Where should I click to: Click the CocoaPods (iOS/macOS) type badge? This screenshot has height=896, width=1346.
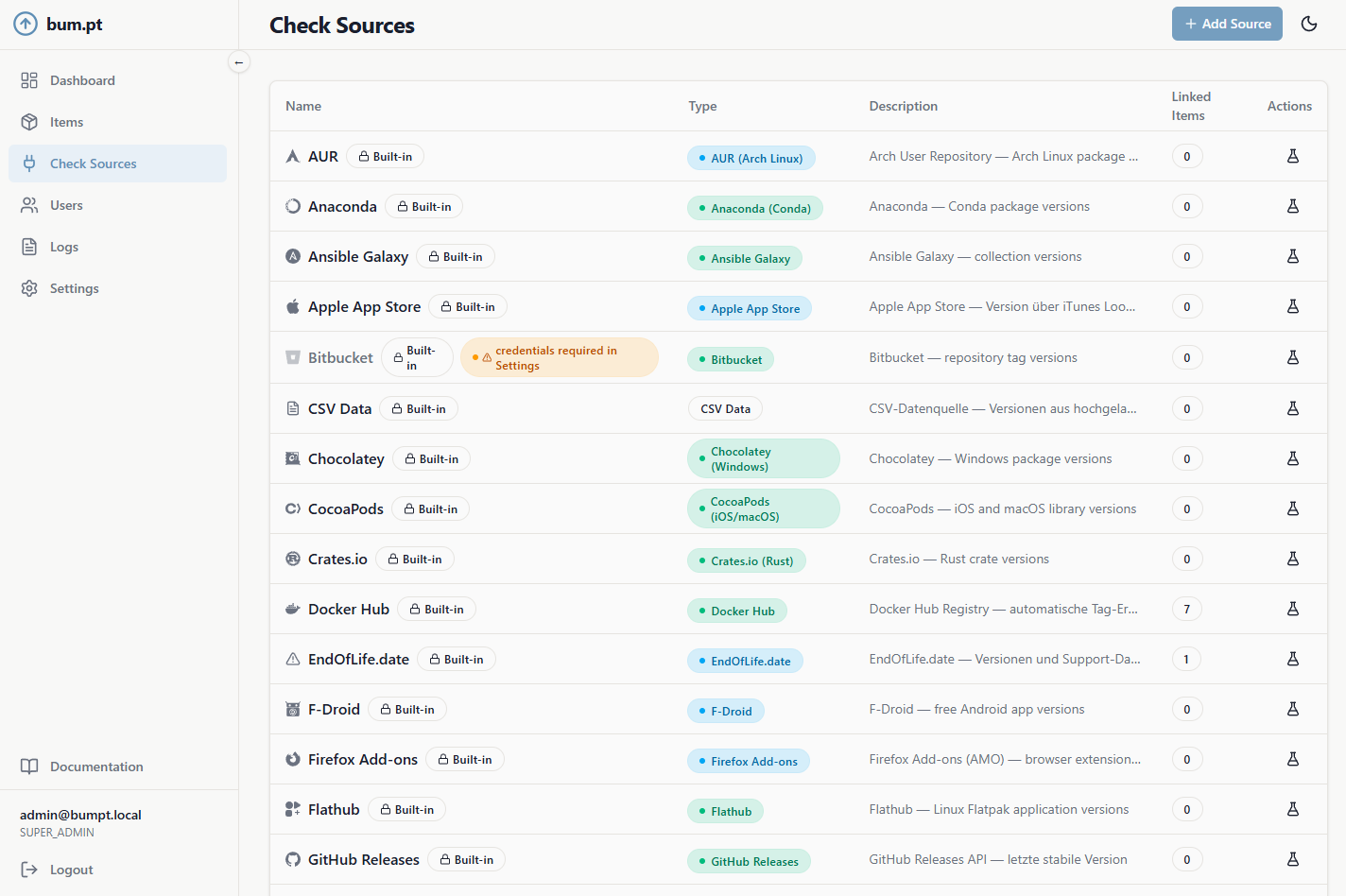[764, 508]
